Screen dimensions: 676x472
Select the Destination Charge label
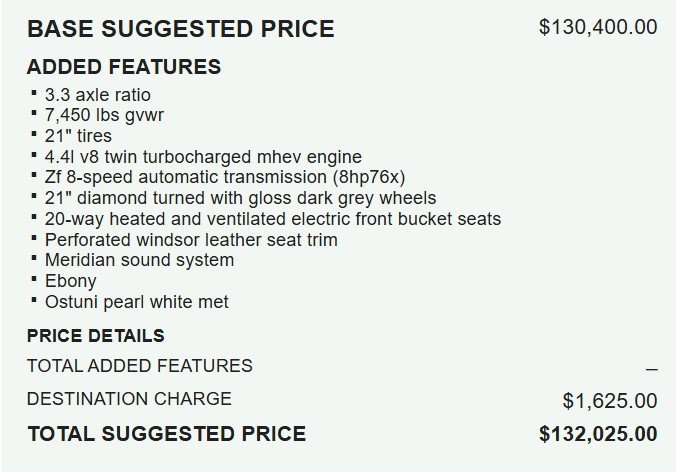(129, 399)
